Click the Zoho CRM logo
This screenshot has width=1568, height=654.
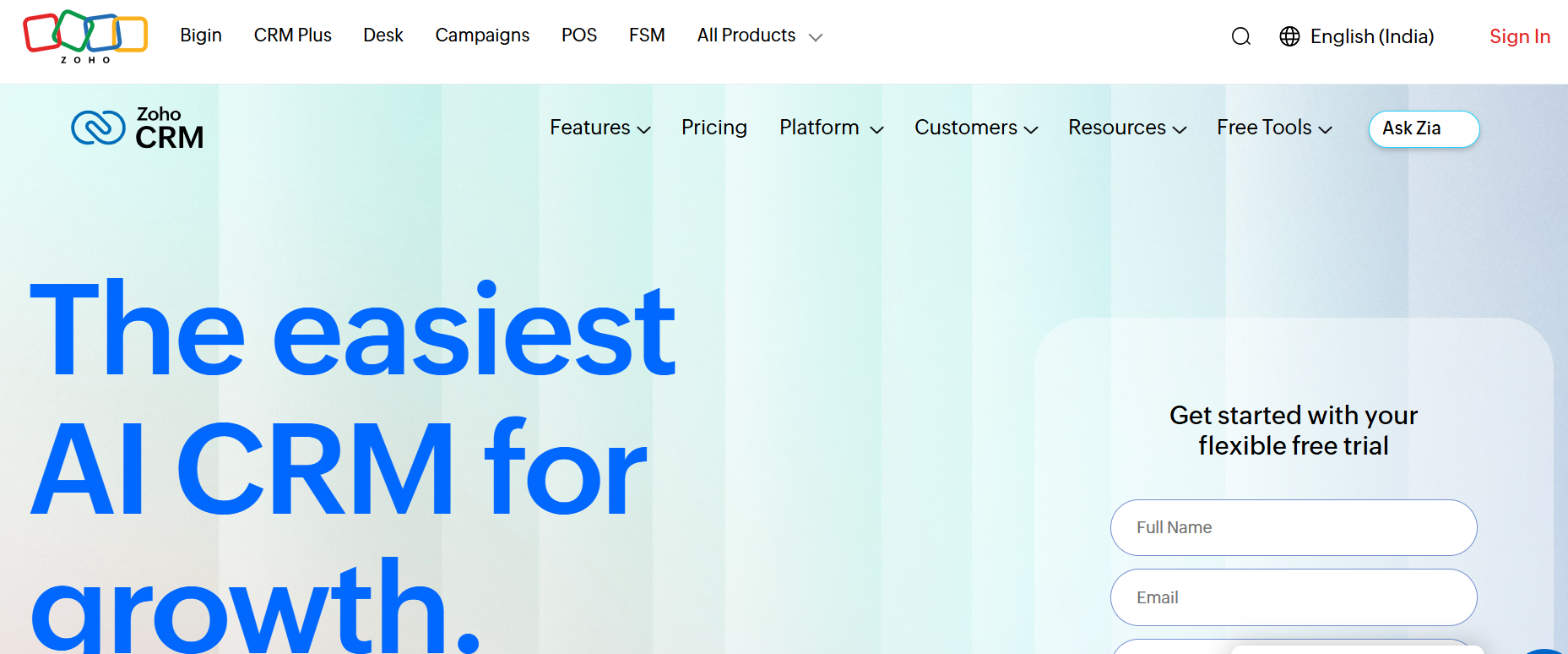point(138,128)
